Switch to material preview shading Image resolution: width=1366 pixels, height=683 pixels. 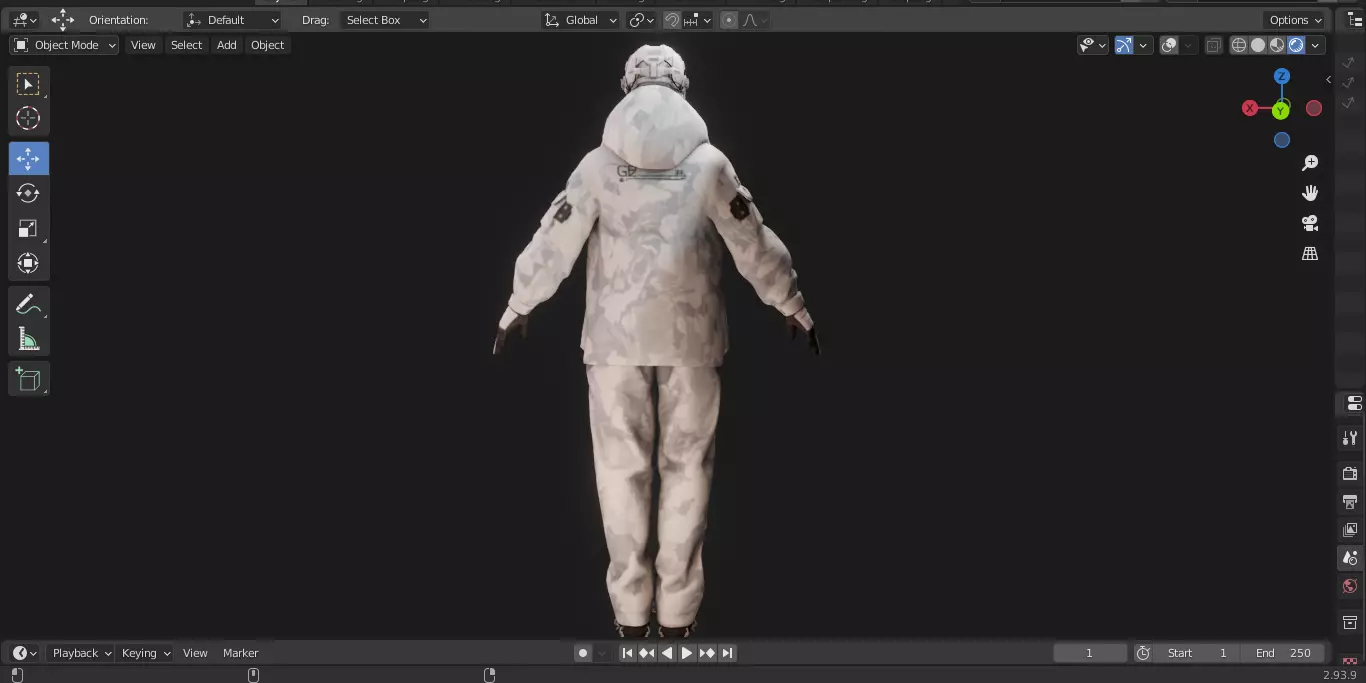click(x=1277, y=45)
